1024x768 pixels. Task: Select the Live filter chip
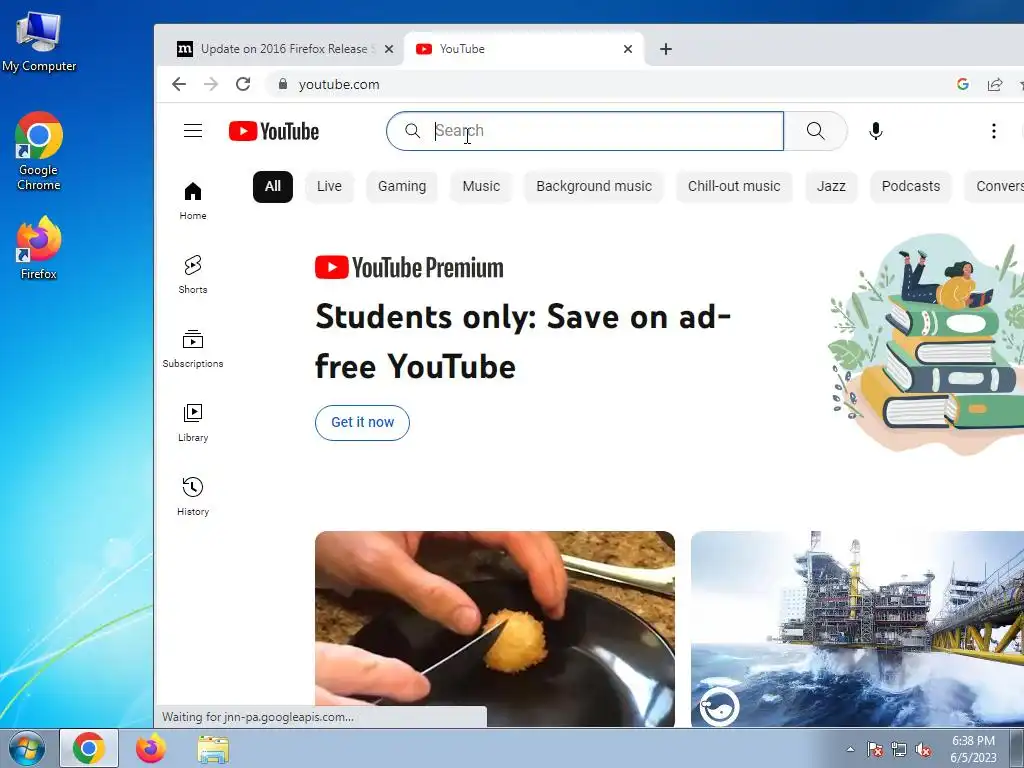[x=329, y=186]
